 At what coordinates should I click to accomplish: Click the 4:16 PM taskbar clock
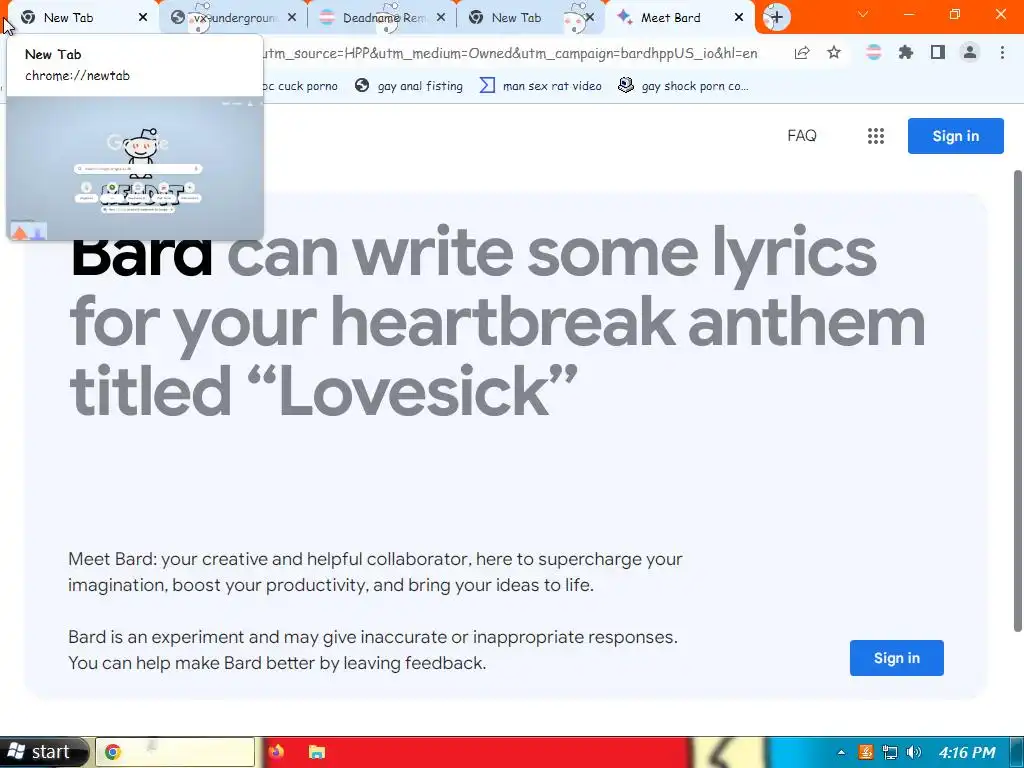[x=967, y=752]
